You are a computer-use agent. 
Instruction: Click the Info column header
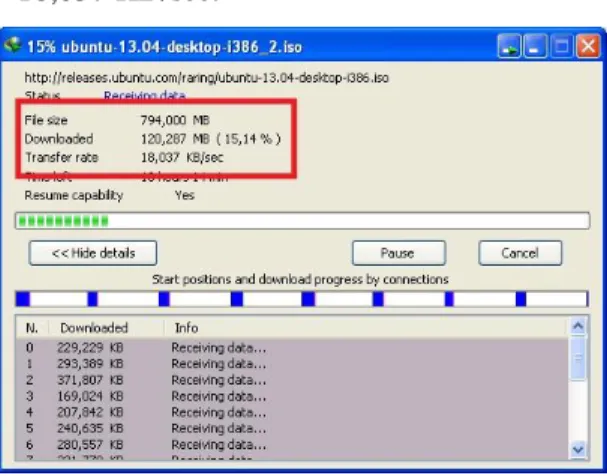[366, 328]
